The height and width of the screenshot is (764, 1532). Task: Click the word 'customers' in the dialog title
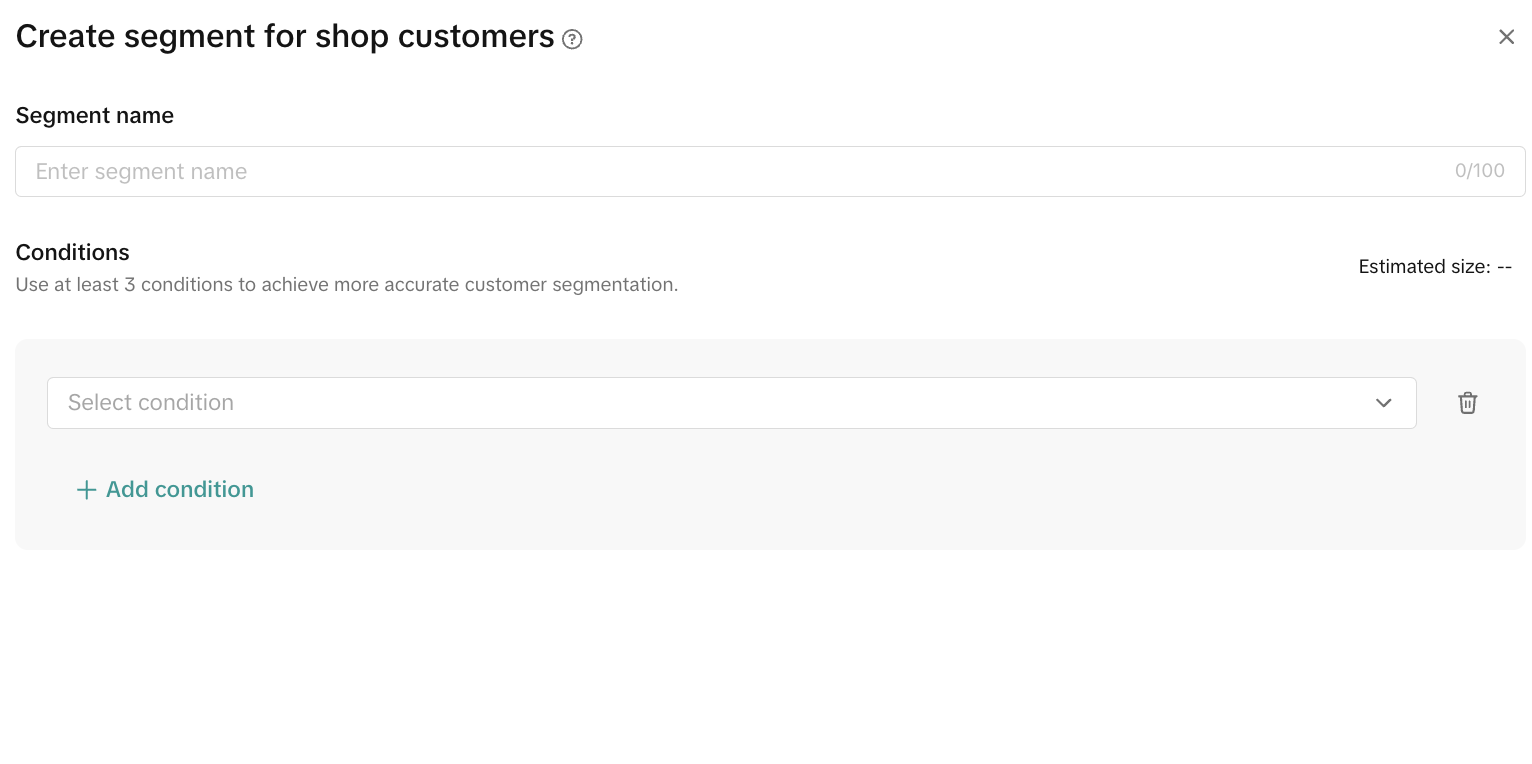point(476,37)
